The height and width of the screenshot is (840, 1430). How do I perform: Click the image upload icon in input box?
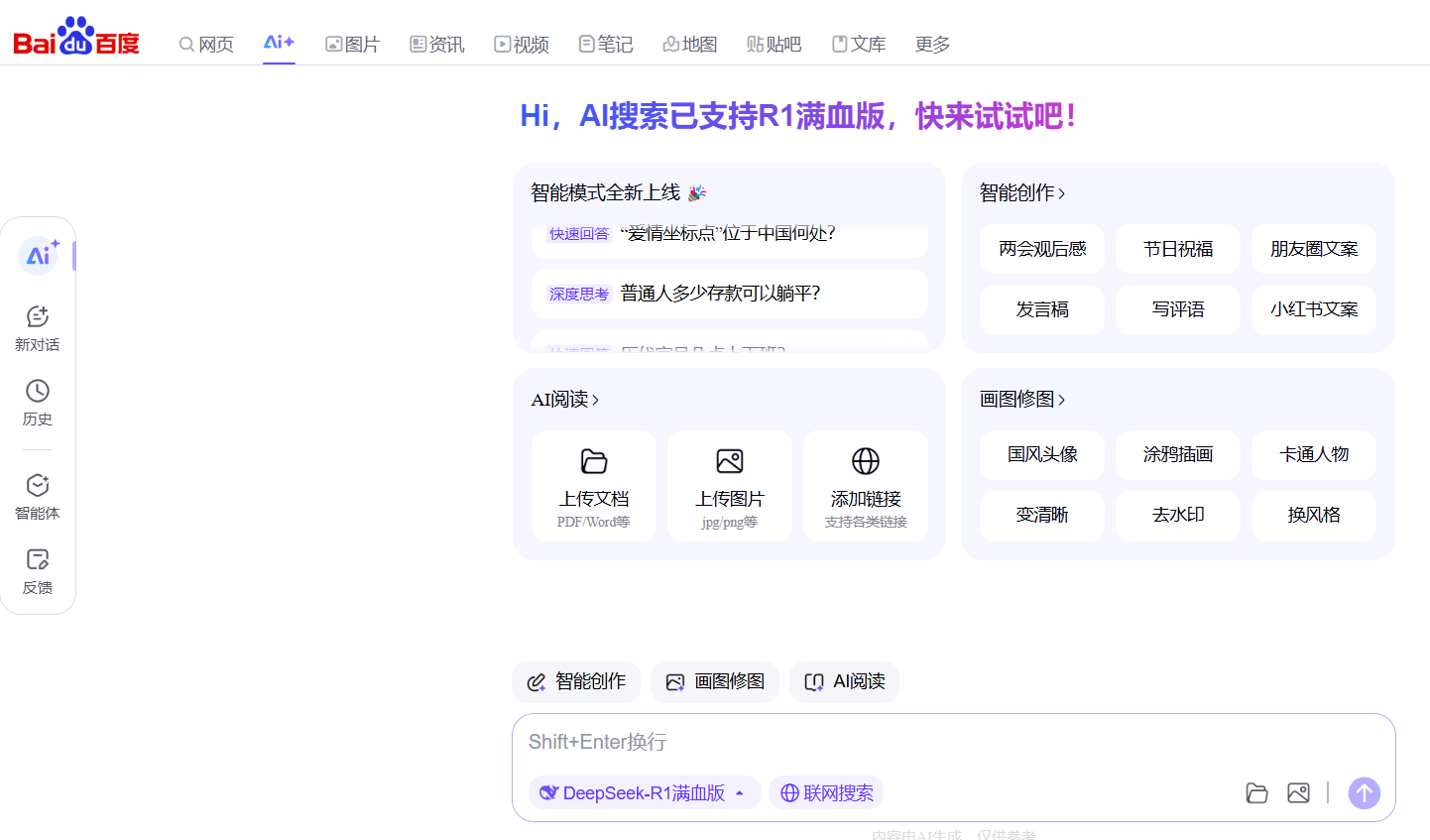pyautogui.click(x=1298, y=792)
